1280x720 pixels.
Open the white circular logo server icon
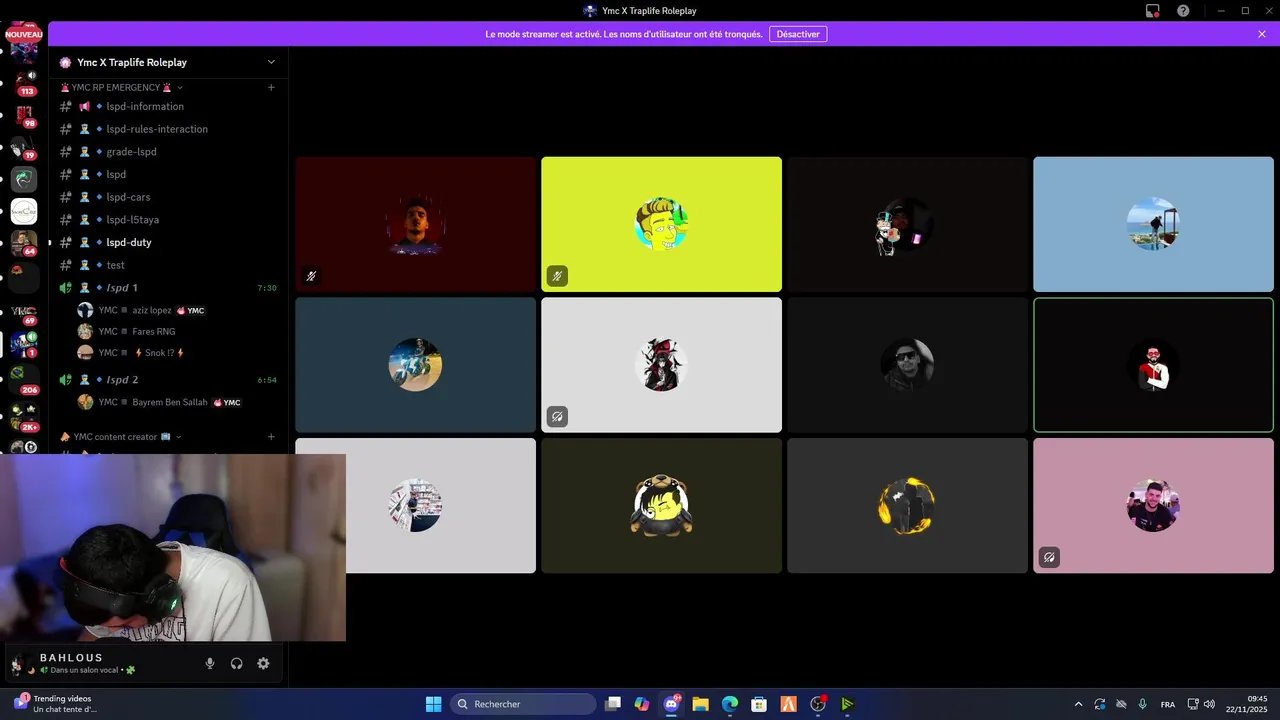(x=24, y=212)
